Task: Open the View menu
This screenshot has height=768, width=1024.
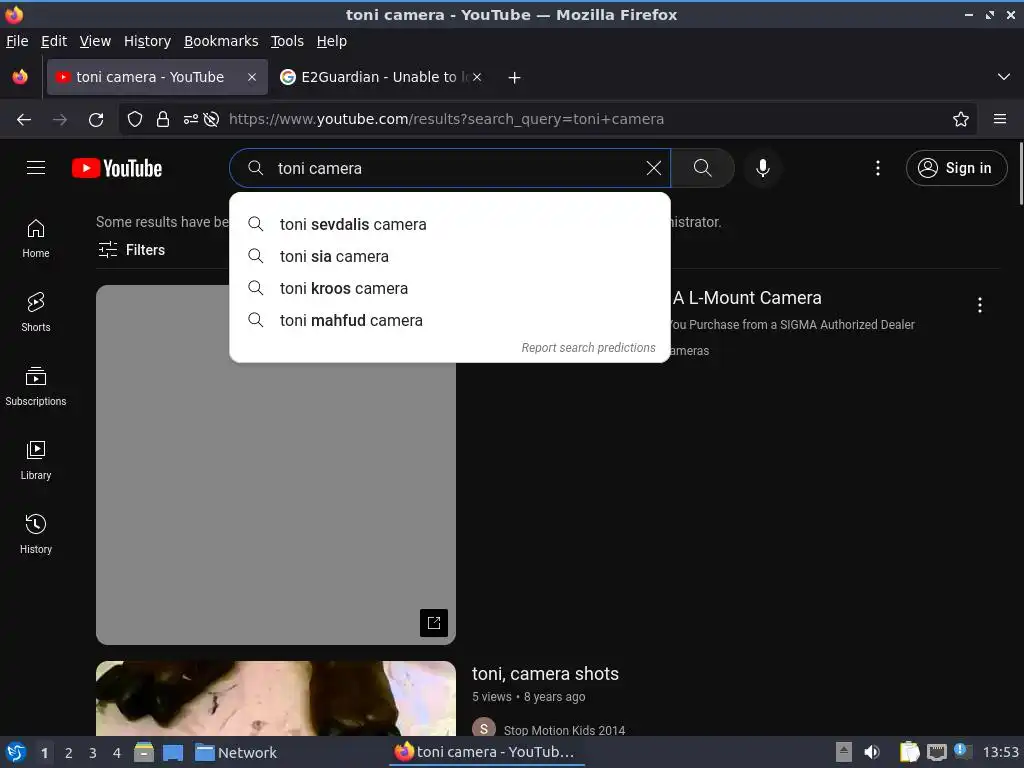Action: tap(95, 41)
